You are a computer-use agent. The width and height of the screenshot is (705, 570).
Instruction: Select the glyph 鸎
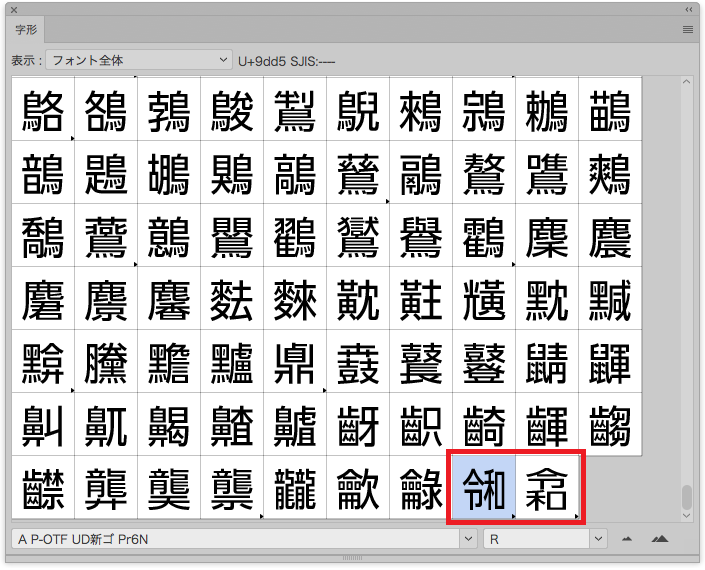point(232,235)
